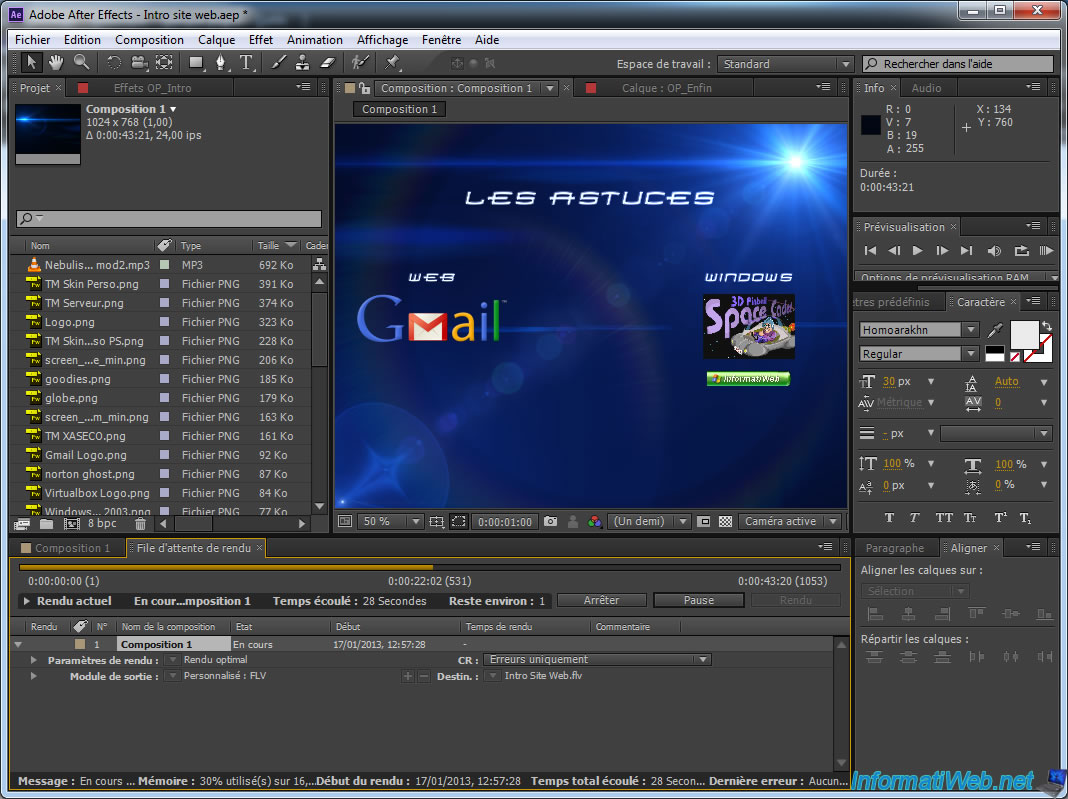Open the Animation menu
This screenshot has height=799, width=1068.
click(315, 40)
